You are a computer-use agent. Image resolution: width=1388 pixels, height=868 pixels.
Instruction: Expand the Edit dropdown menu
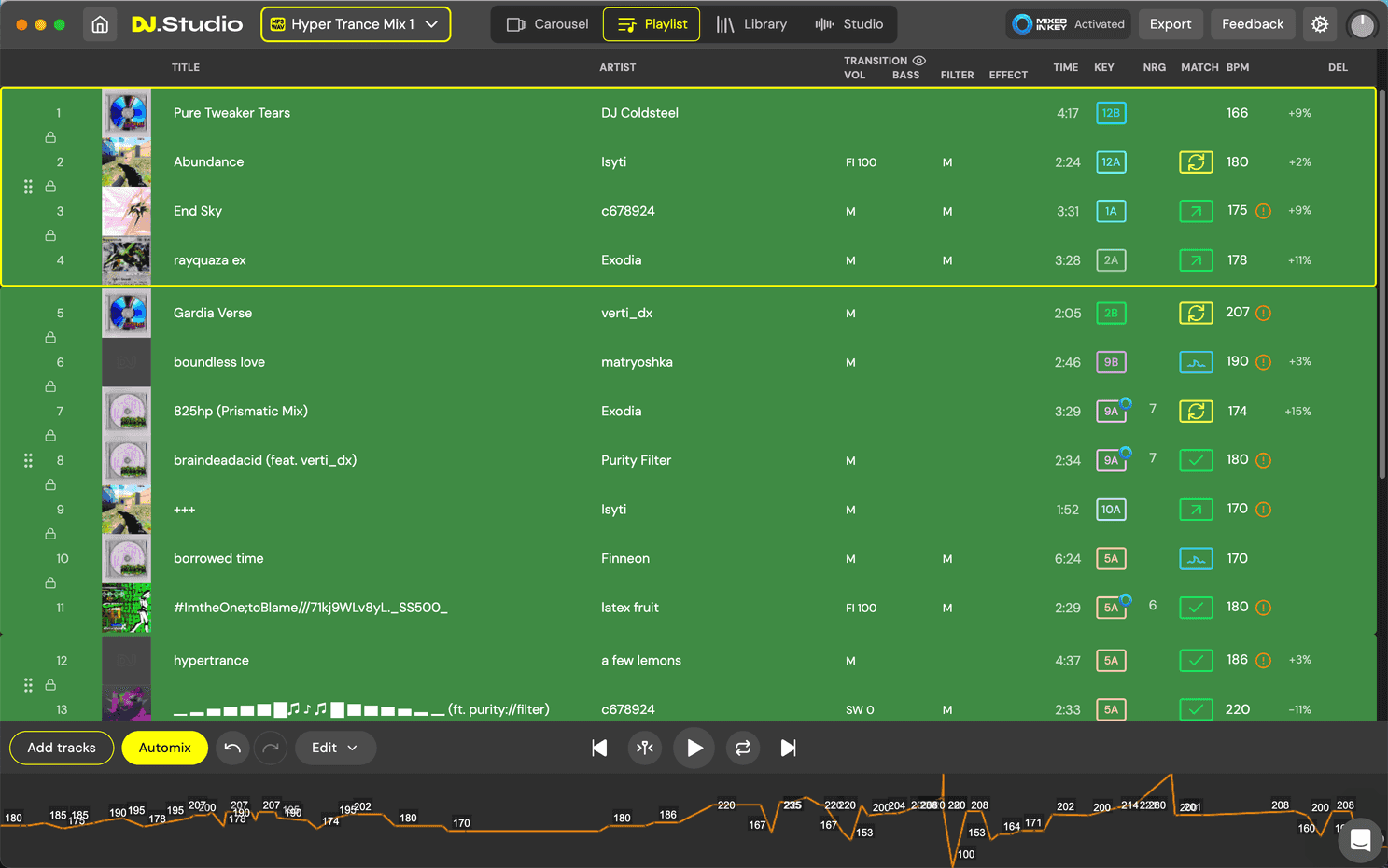click(335, 748)
